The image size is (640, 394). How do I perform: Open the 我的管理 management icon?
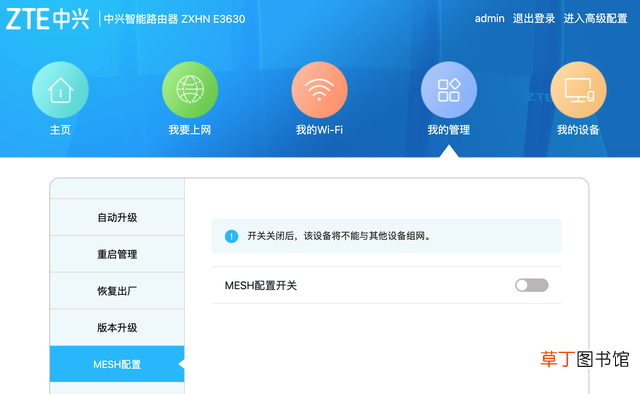coord(449,90)
